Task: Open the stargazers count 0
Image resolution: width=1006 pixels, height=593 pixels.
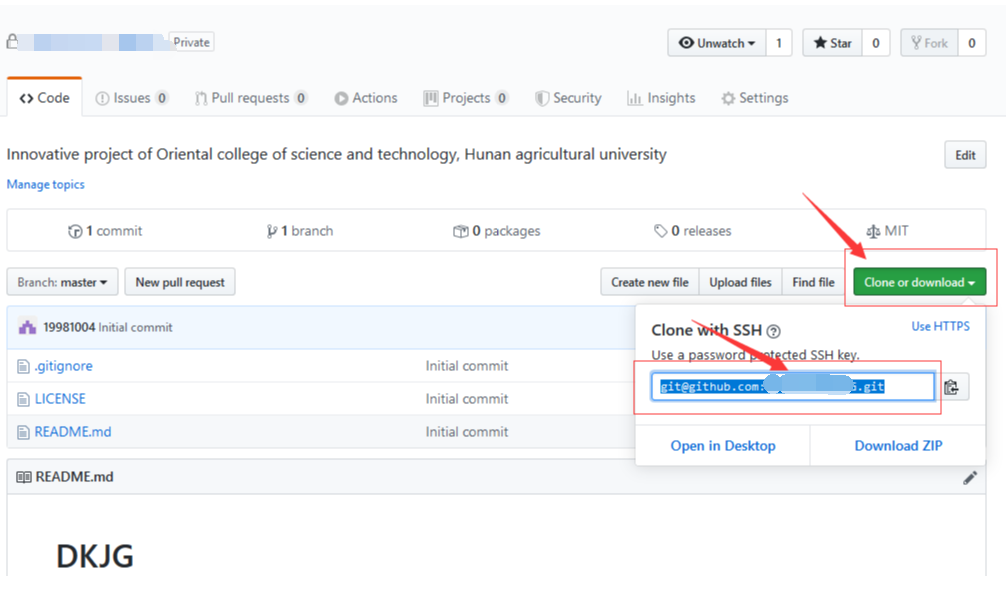Action: pyautogui.click(x=876, y=43)
